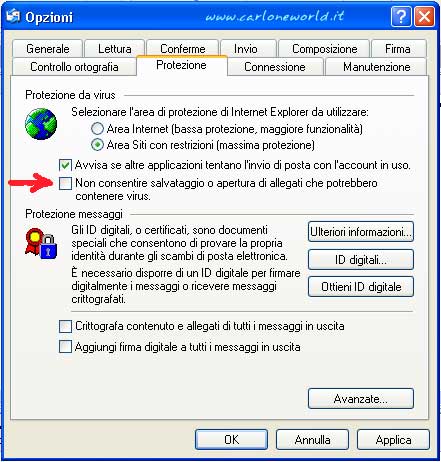Screen dimensions: 441x462
Task: Click the globe icon under Protezione da virus
Action: (x=41, y=124)
